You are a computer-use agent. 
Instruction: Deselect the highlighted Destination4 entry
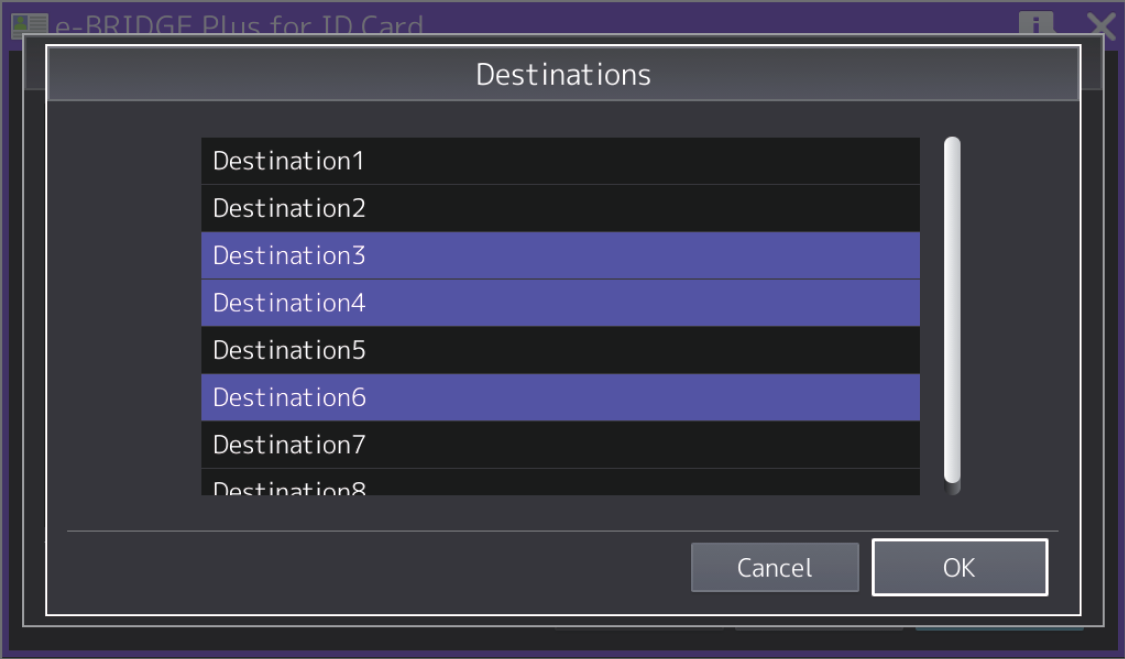click(x=560, y=303)
